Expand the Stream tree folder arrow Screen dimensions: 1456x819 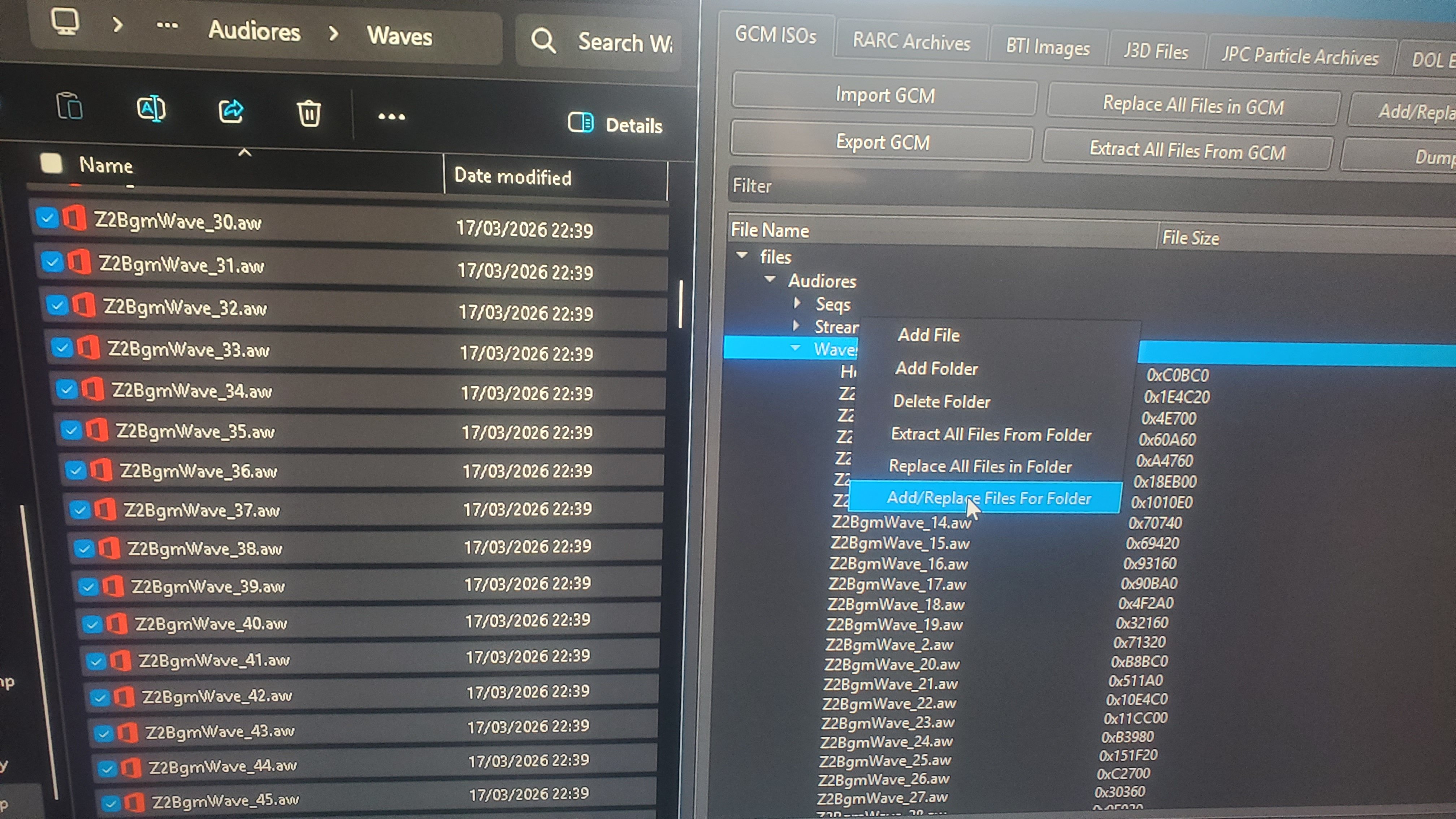point(796,326)
